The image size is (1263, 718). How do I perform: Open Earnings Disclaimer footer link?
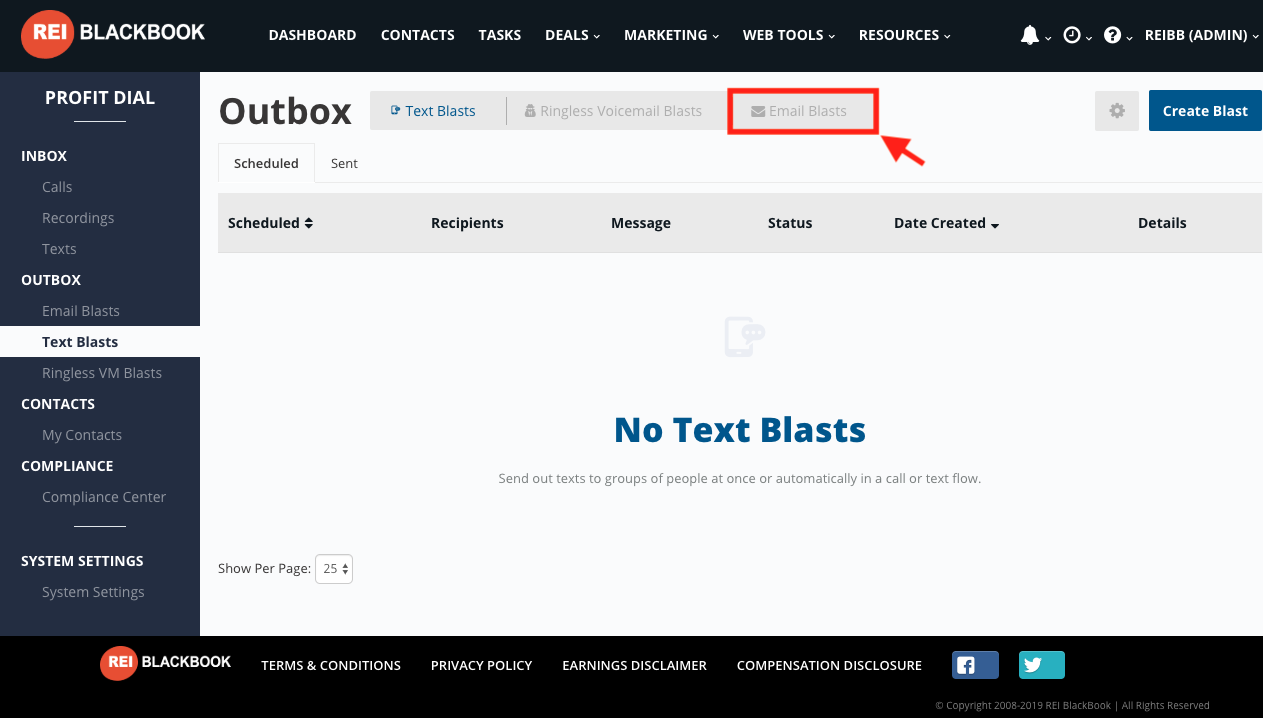[x=634, y=665]
